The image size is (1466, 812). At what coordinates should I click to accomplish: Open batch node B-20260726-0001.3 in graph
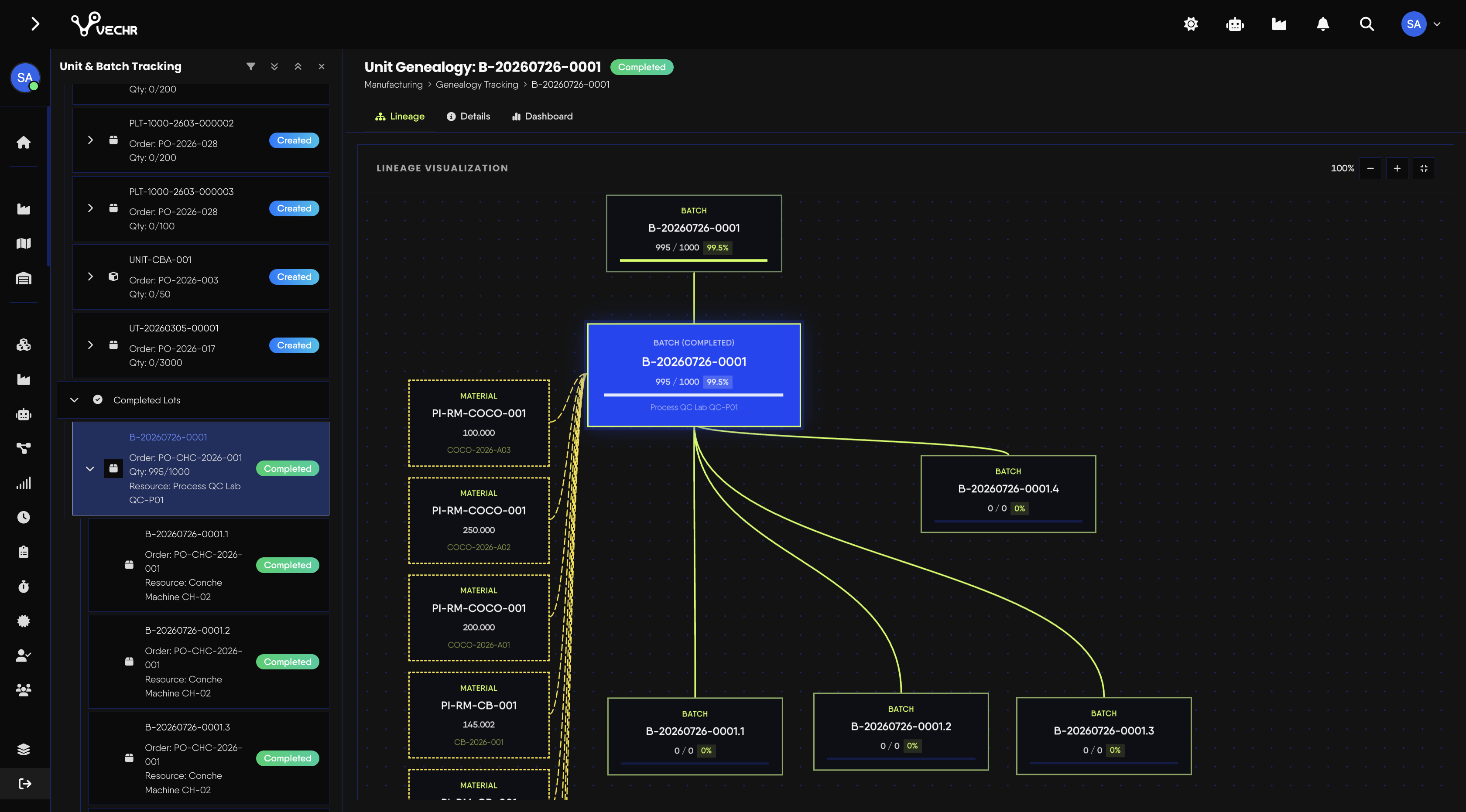[x=1103, y=736]
